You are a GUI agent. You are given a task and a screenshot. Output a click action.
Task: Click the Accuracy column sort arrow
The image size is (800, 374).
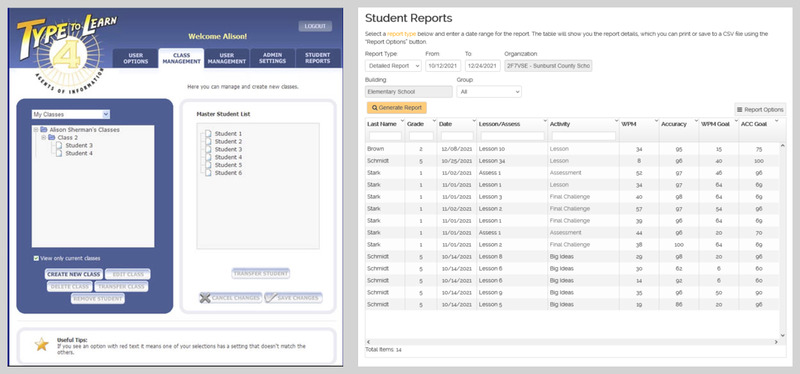696,121
